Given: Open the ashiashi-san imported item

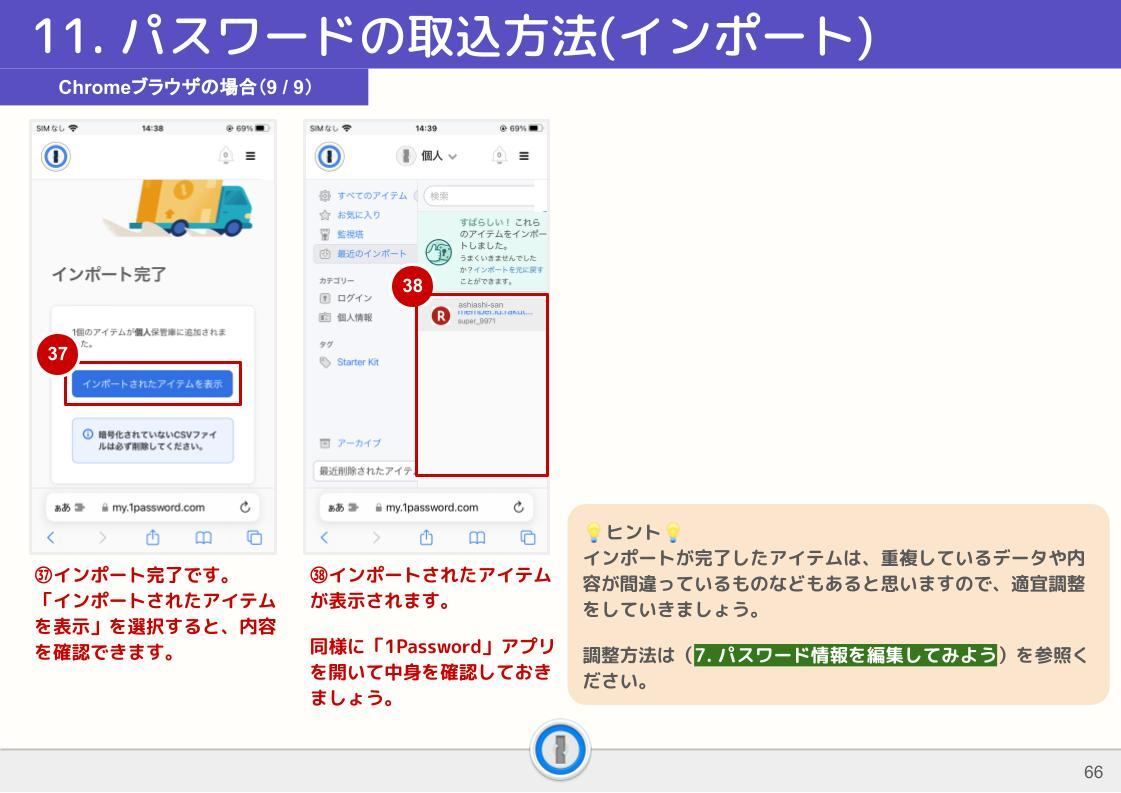Looking at the screenshot, I should click(x=483, y=313).
